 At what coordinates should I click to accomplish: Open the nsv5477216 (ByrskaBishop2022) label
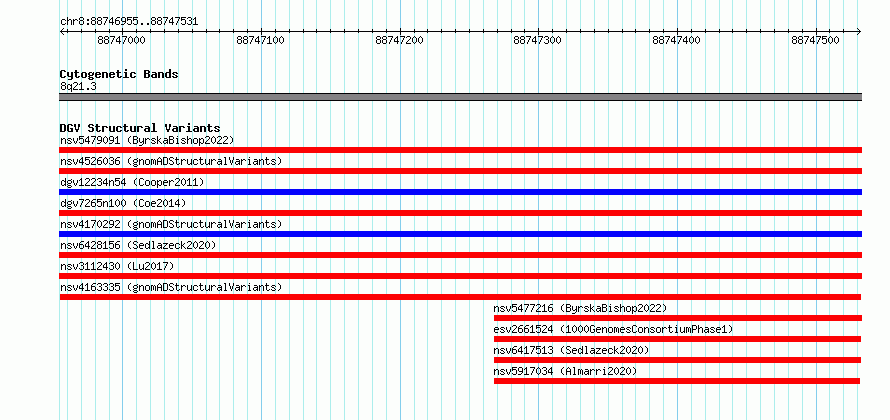point(580,308)
